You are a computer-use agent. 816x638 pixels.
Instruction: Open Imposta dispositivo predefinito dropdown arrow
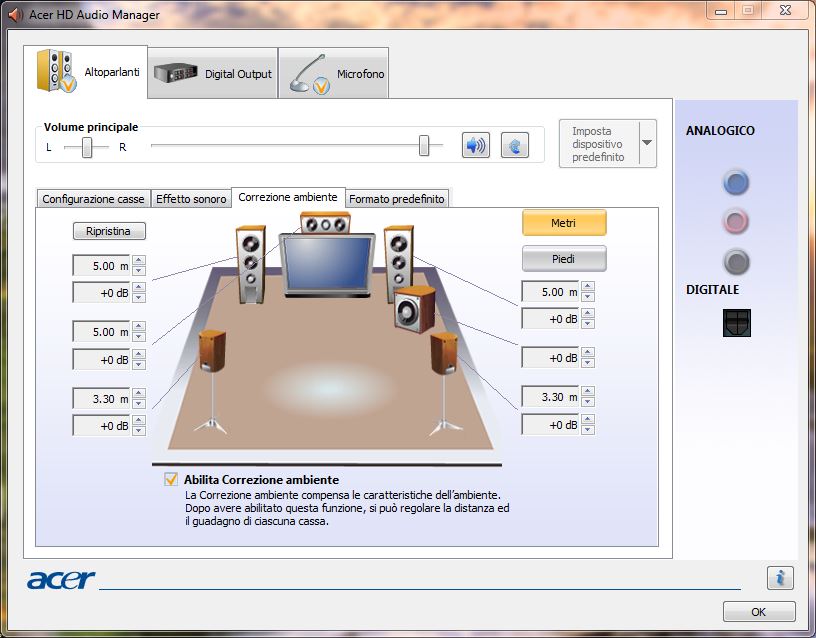tap(647, 143)
